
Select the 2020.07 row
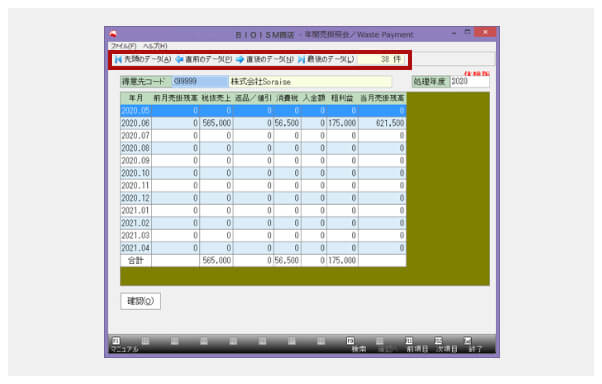click(x=263, y=136)
